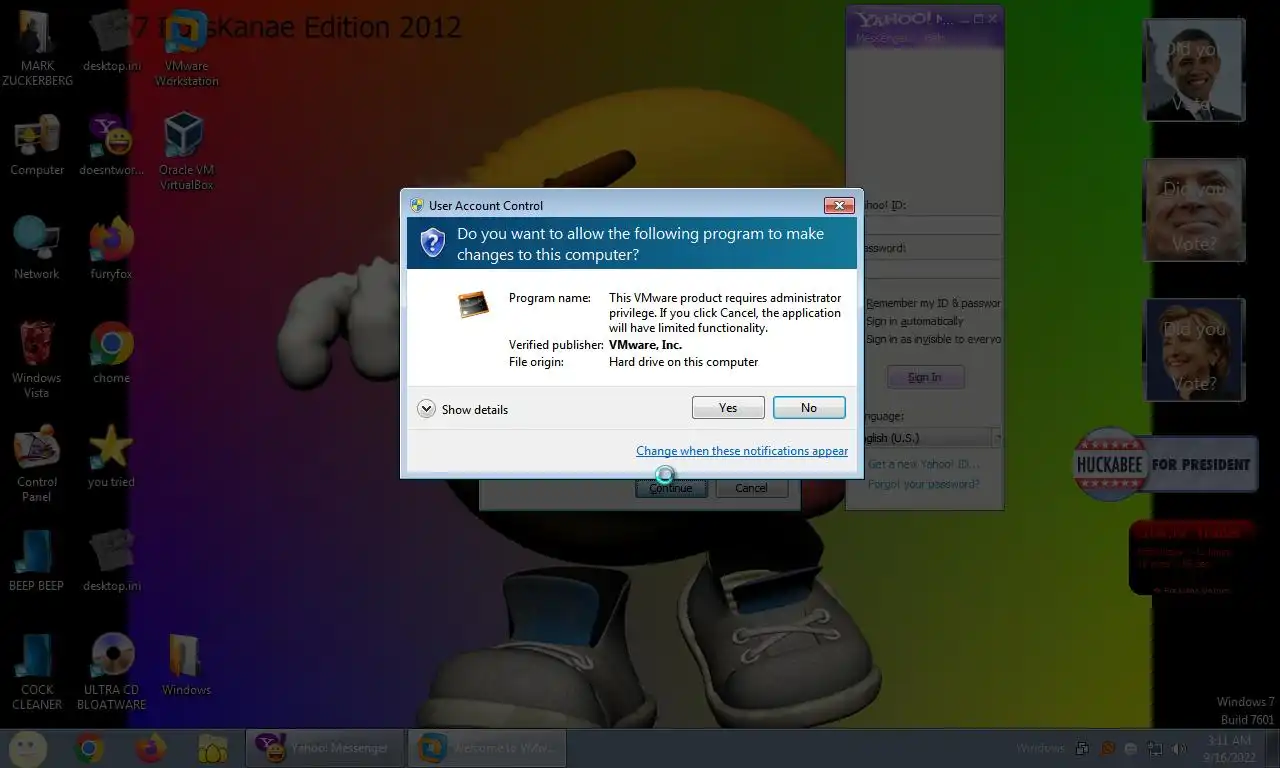Select the BEEP BEEP desktop icon
The height and width of the screenshot is (768, 1280).
pos(37,560)
